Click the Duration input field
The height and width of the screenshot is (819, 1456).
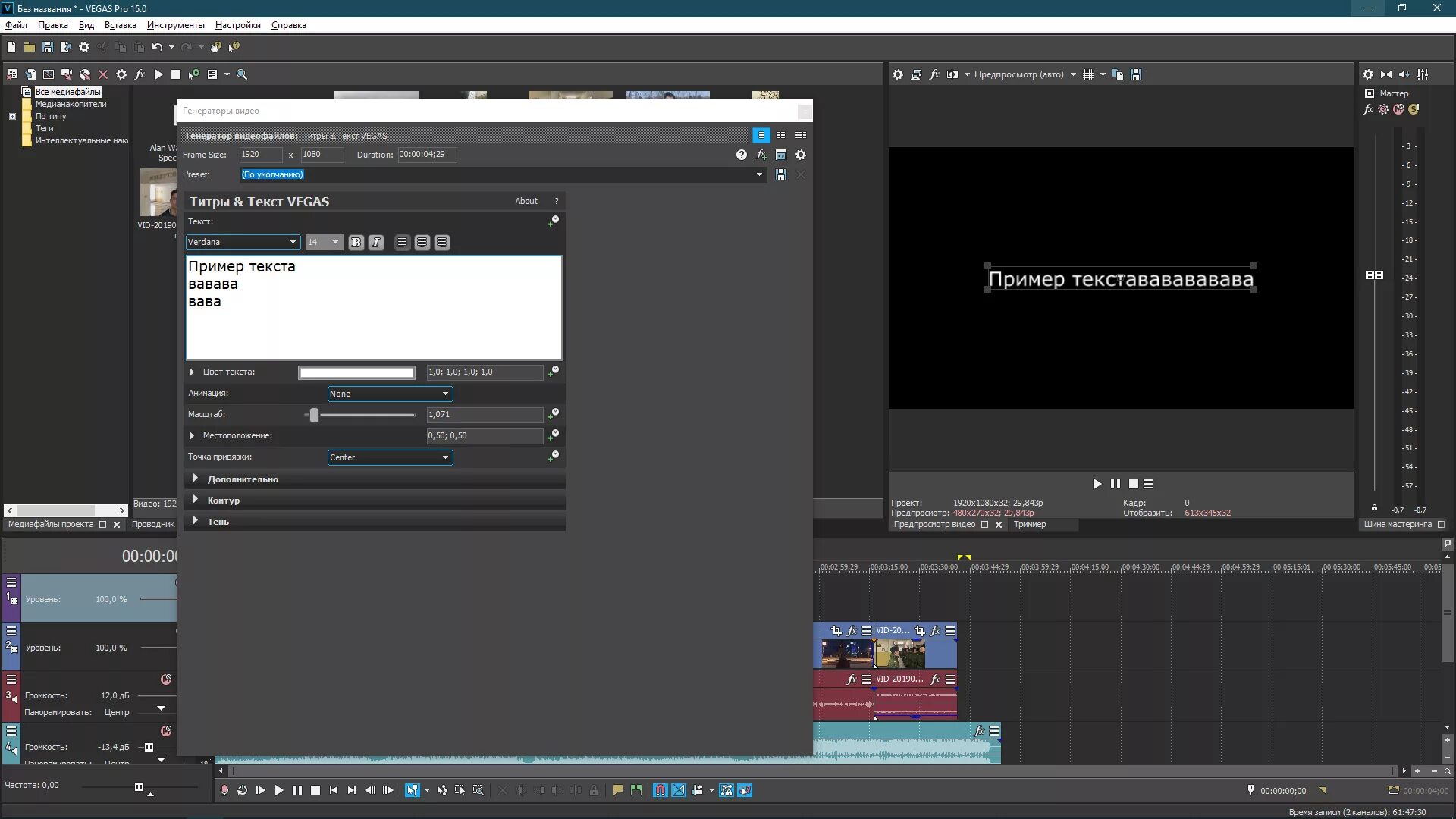tap(427, 155)
